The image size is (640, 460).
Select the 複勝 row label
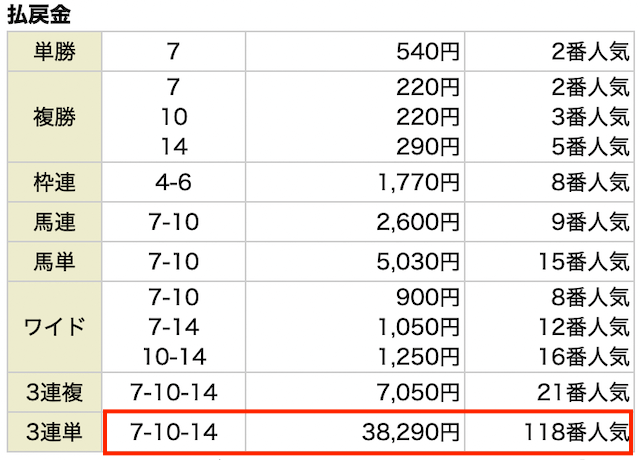pyautogui.click(x=54, y=117)
